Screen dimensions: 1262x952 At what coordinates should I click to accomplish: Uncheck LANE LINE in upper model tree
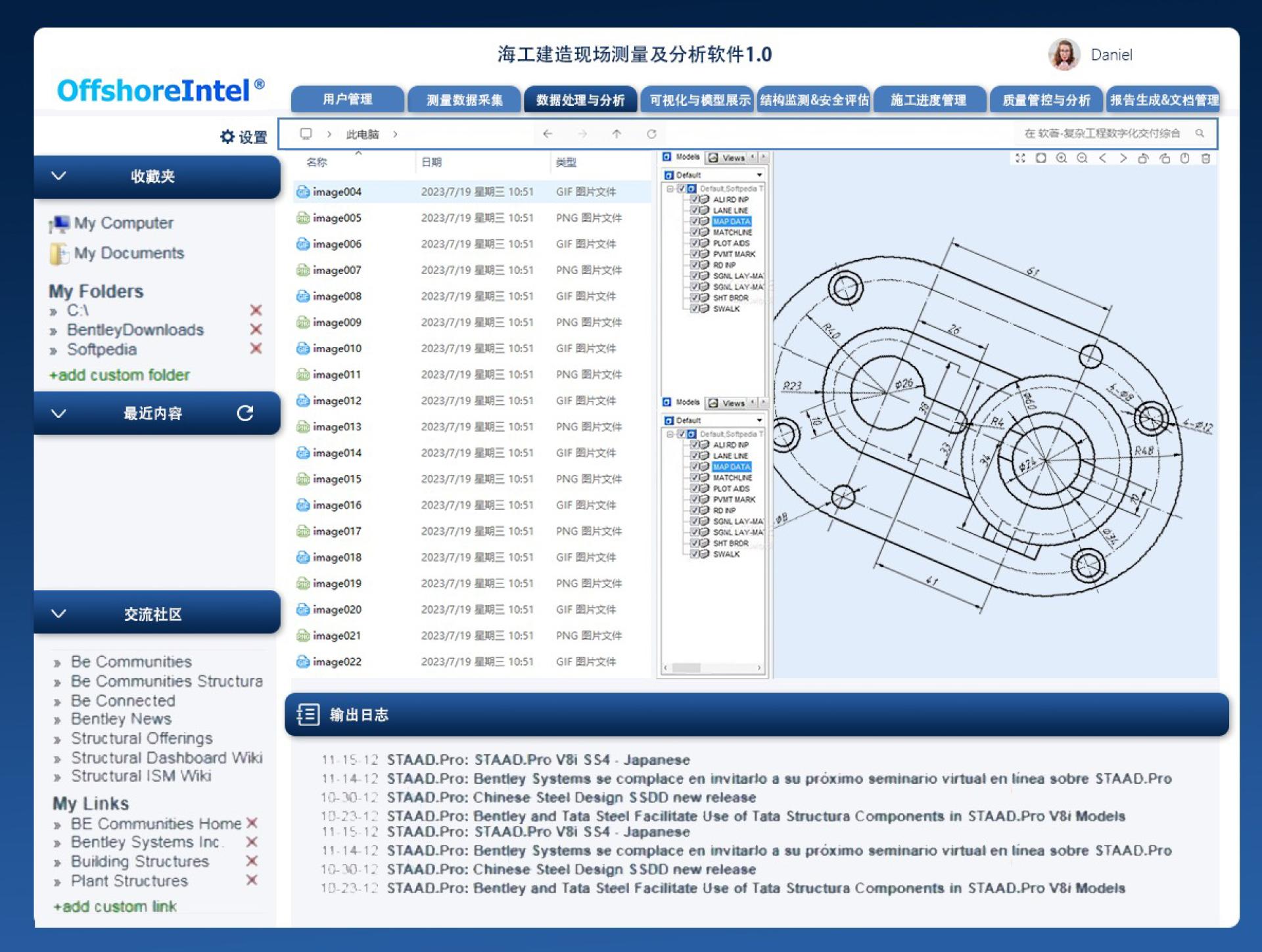click(x=695, y=210)
